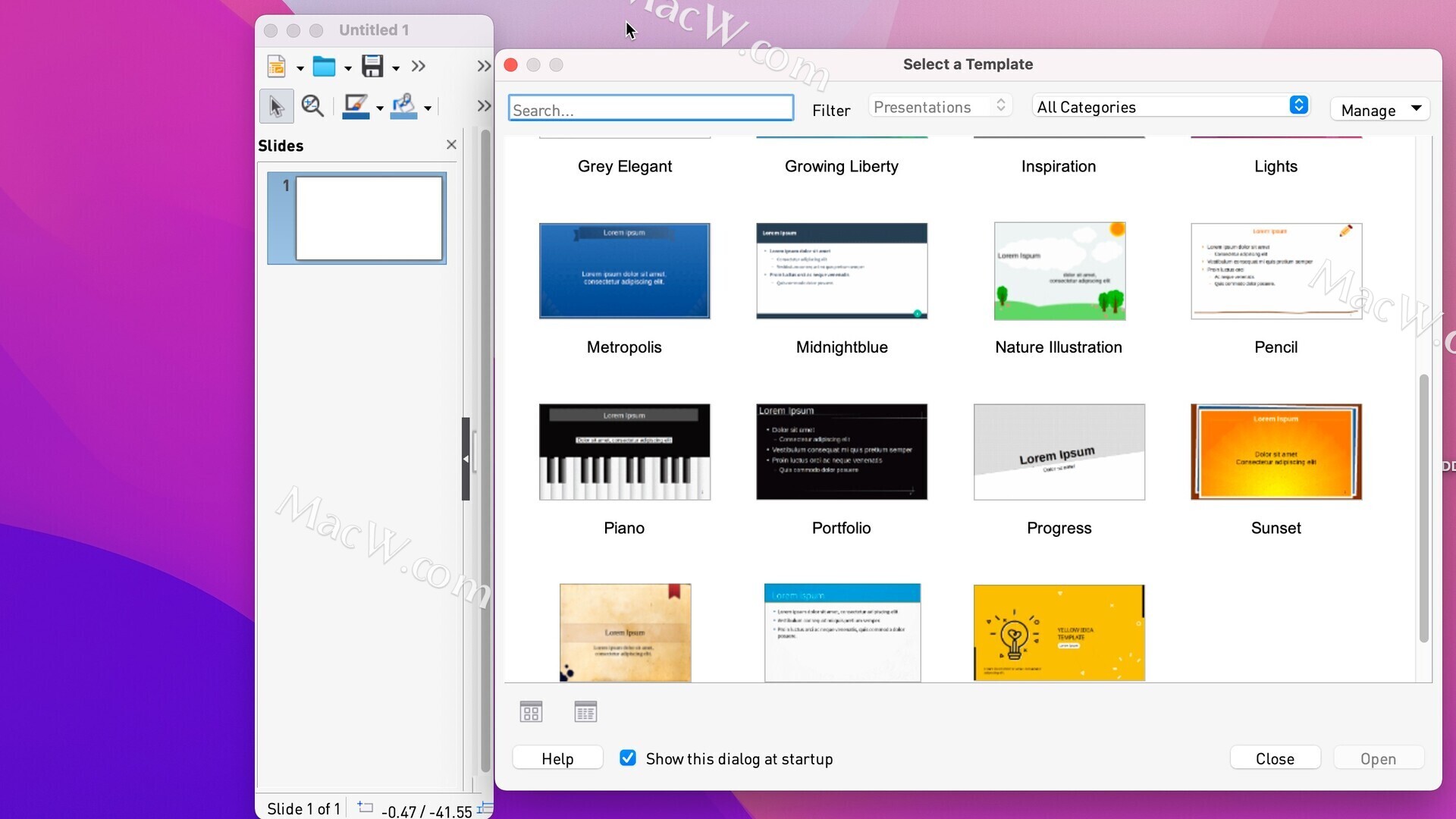This screenshot has width=1456, height=819.
Task: Switch to list view
Action: click(x=585, y=712)
